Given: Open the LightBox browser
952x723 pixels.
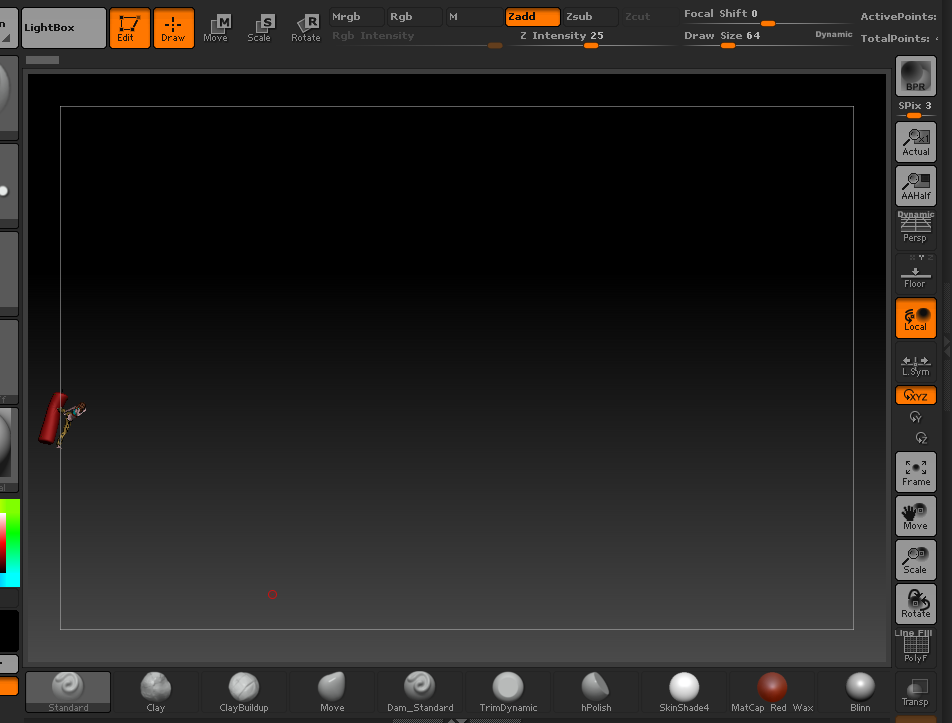Looking at the screenshot, I should click(64, 28).
